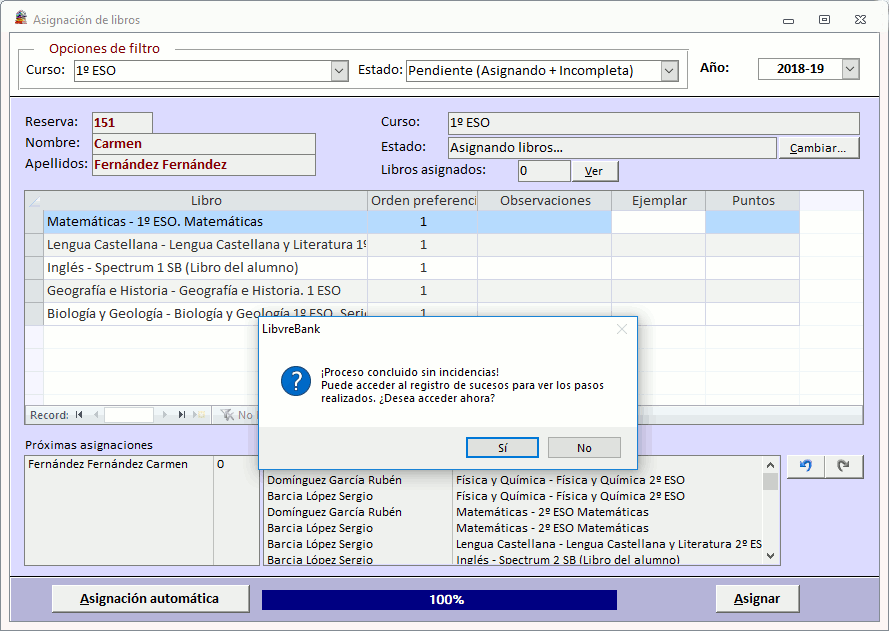The width and height of the screenshot is (889, 631).
Task: Select the Matemáticas 1º ESO row
Action: [x=200, y=222]
